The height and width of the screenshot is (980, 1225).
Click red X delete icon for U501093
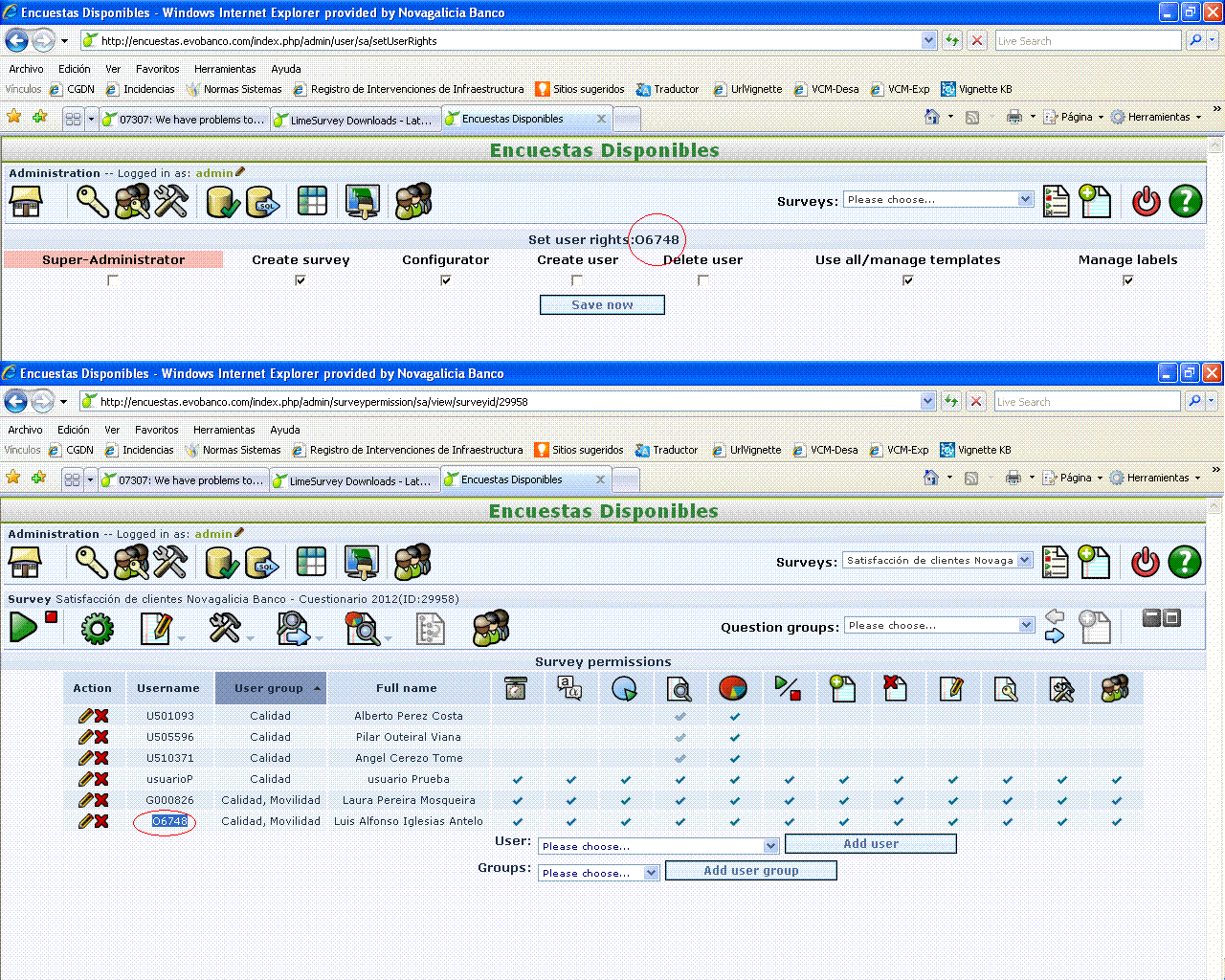click(x=101, y=716)
